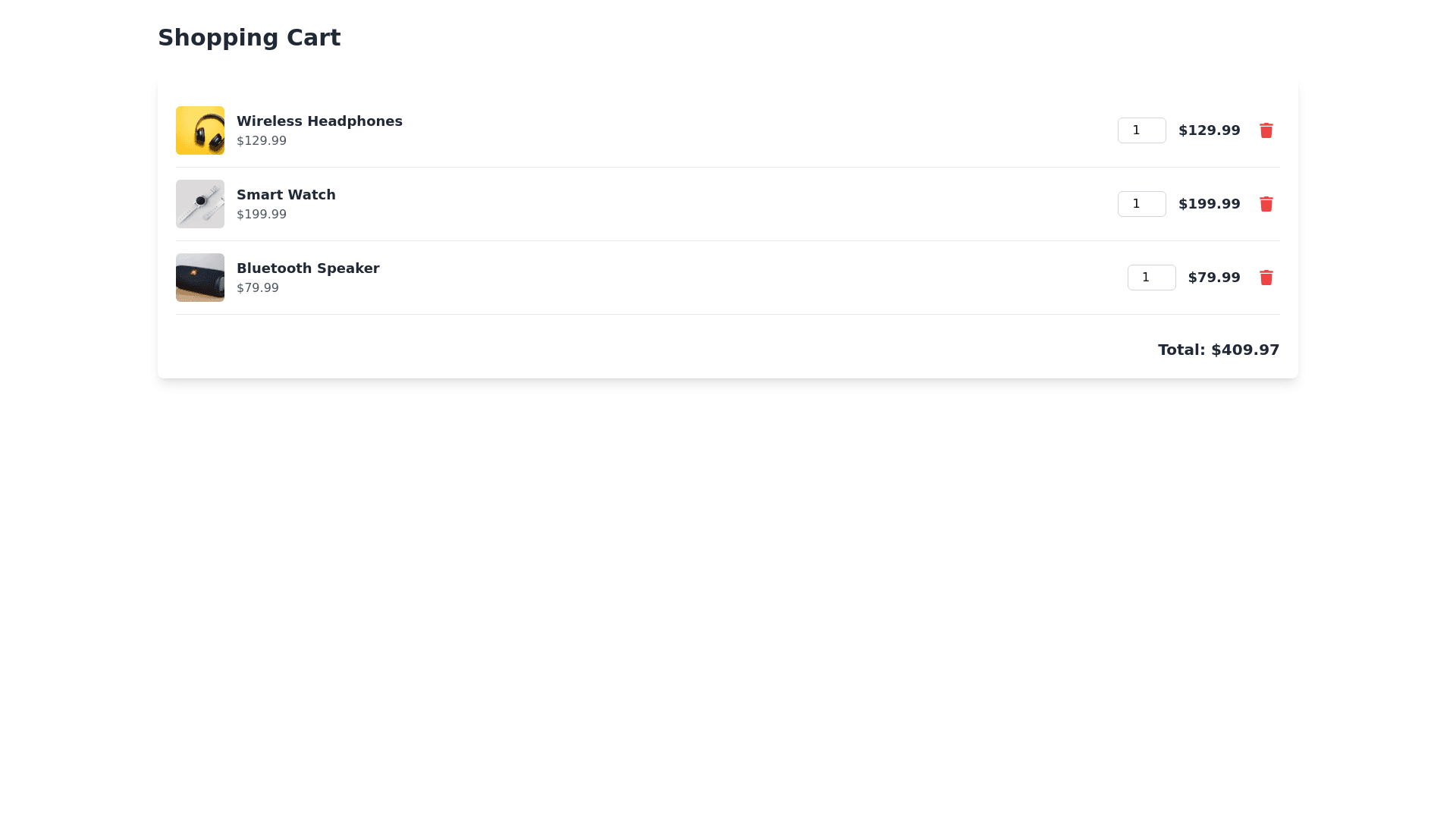This screenshot has height=819, width=1456.
Task: View the Bluetooth Speaker product thumbnail
Action: tap(200, 278)
